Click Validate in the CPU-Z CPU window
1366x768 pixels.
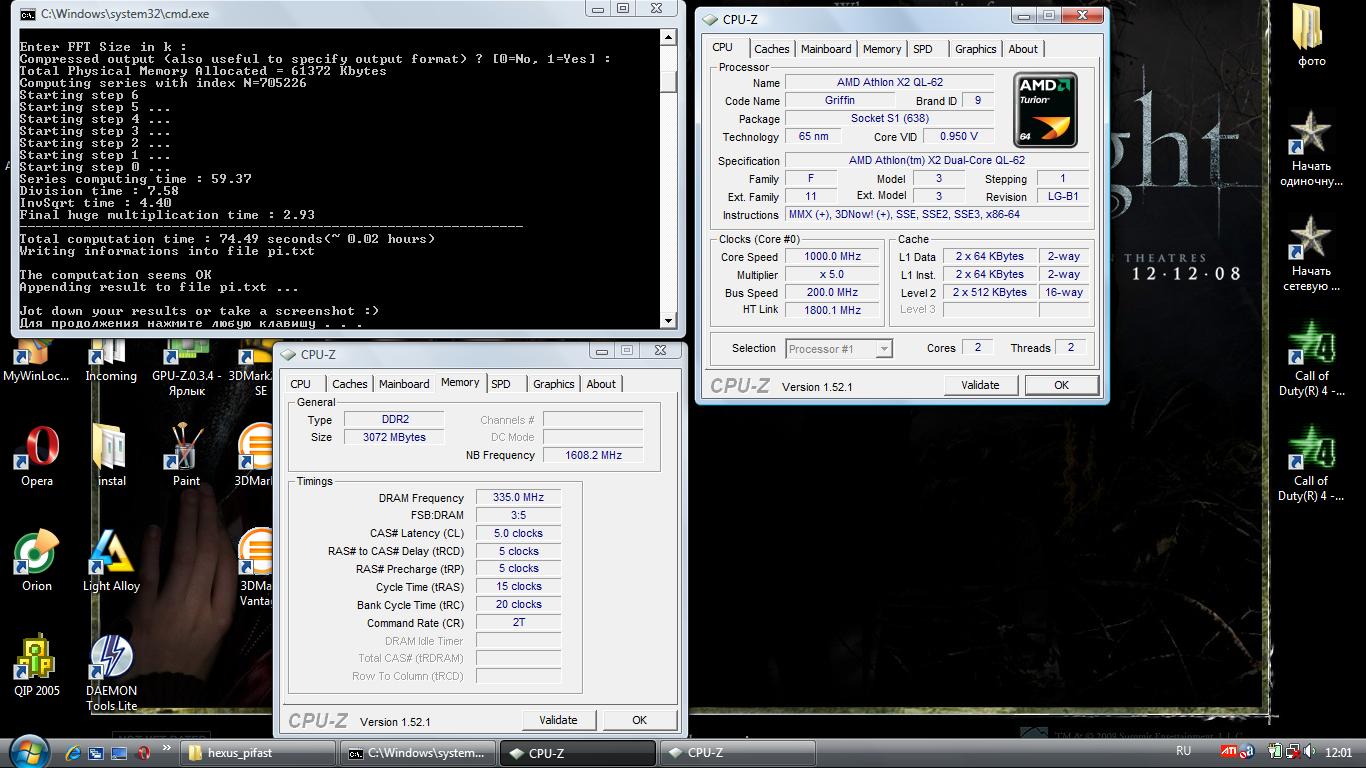(x=980, y=385)
